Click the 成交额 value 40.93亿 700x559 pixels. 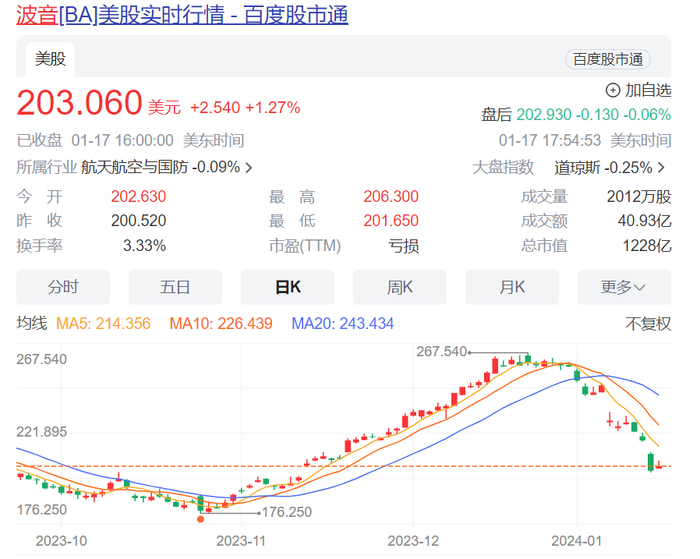645,221
